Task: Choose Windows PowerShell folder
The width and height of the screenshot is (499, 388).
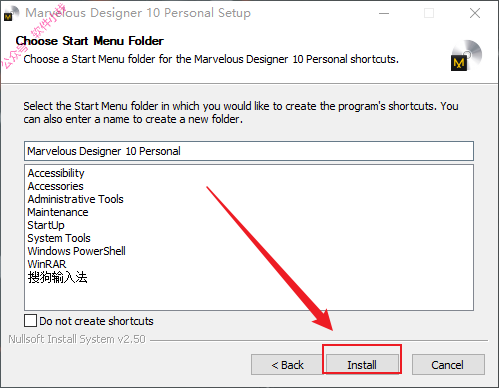Action: coord(76,251)
